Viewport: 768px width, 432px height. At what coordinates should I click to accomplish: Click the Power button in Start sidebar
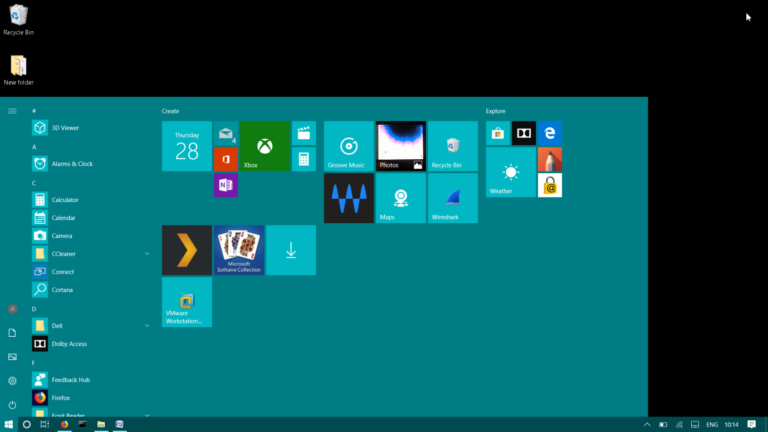(12, 405)
